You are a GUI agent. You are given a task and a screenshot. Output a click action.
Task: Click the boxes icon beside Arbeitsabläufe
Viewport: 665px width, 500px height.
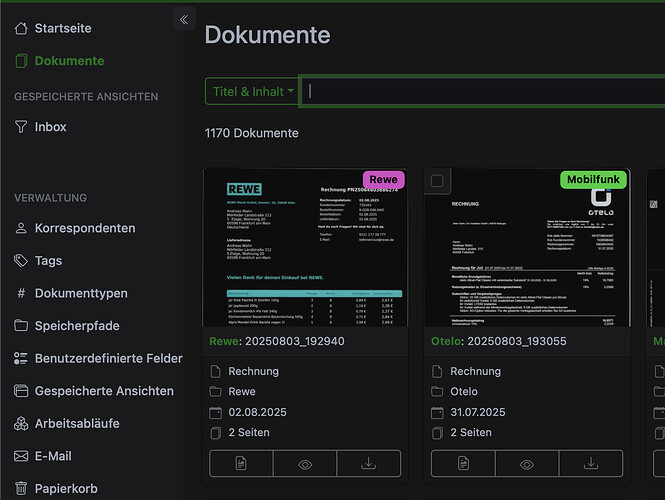point(21,424)
